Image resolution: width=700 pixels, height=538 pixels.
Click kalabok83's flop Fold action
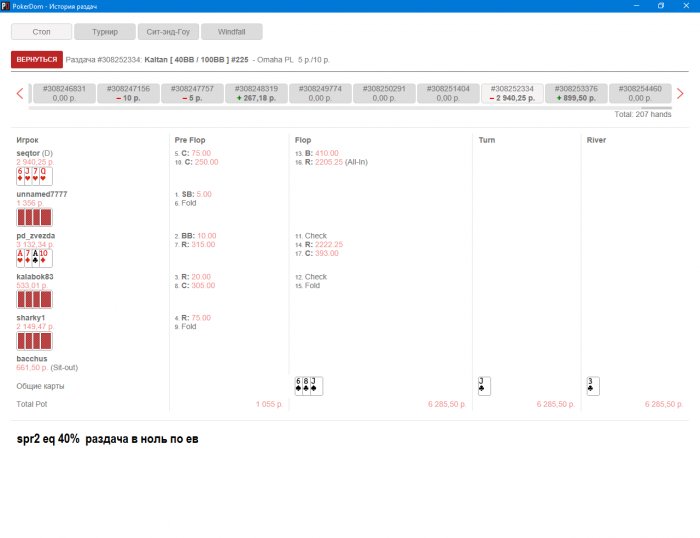[308, 285]
